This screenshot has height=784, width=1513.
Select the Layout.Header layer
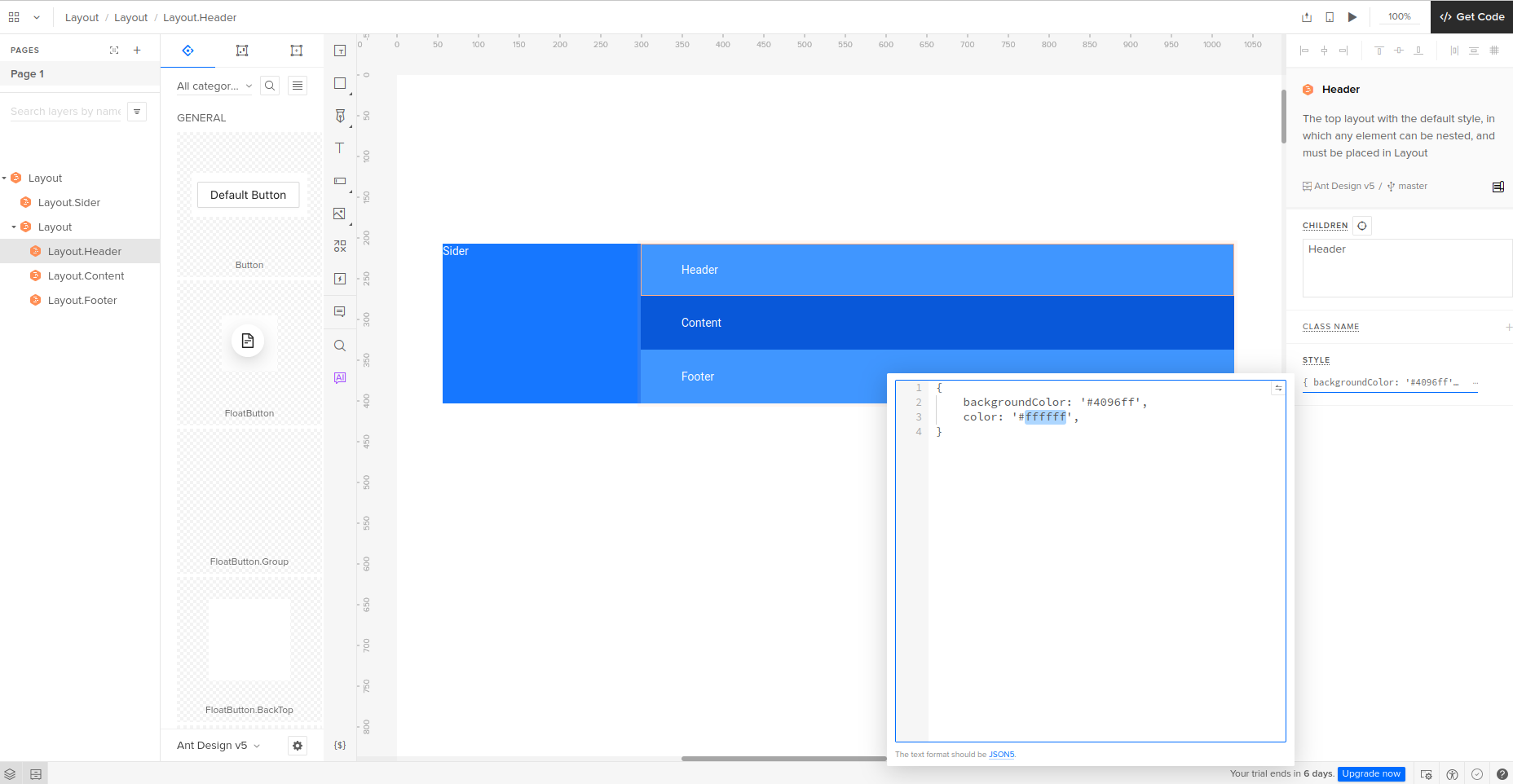pyautogui.click(x=80, y=252)
